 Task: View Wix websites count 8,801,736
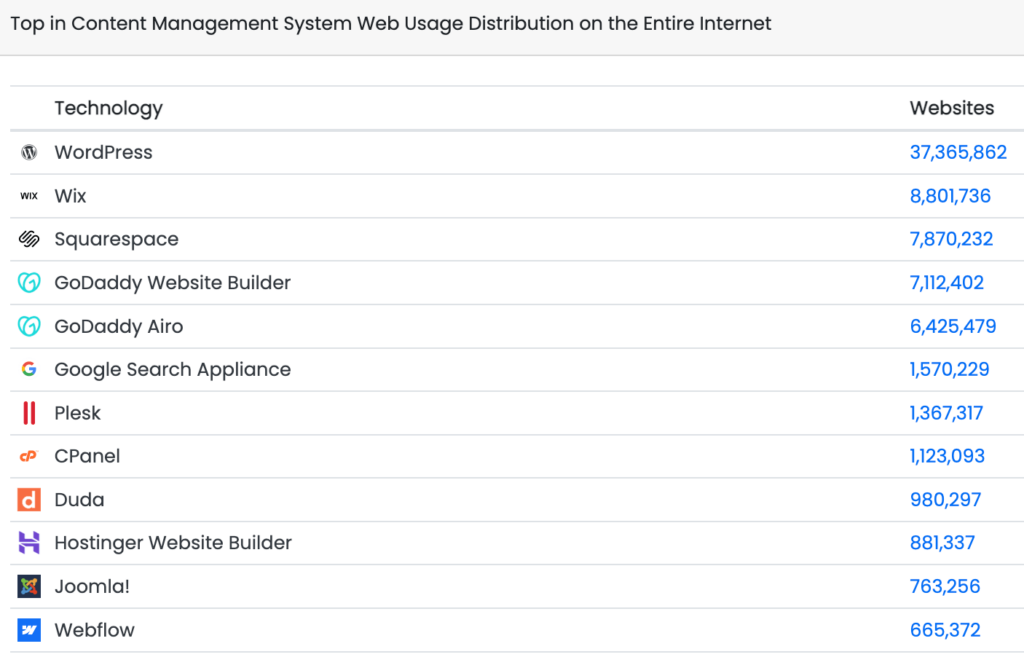point(950,196)
